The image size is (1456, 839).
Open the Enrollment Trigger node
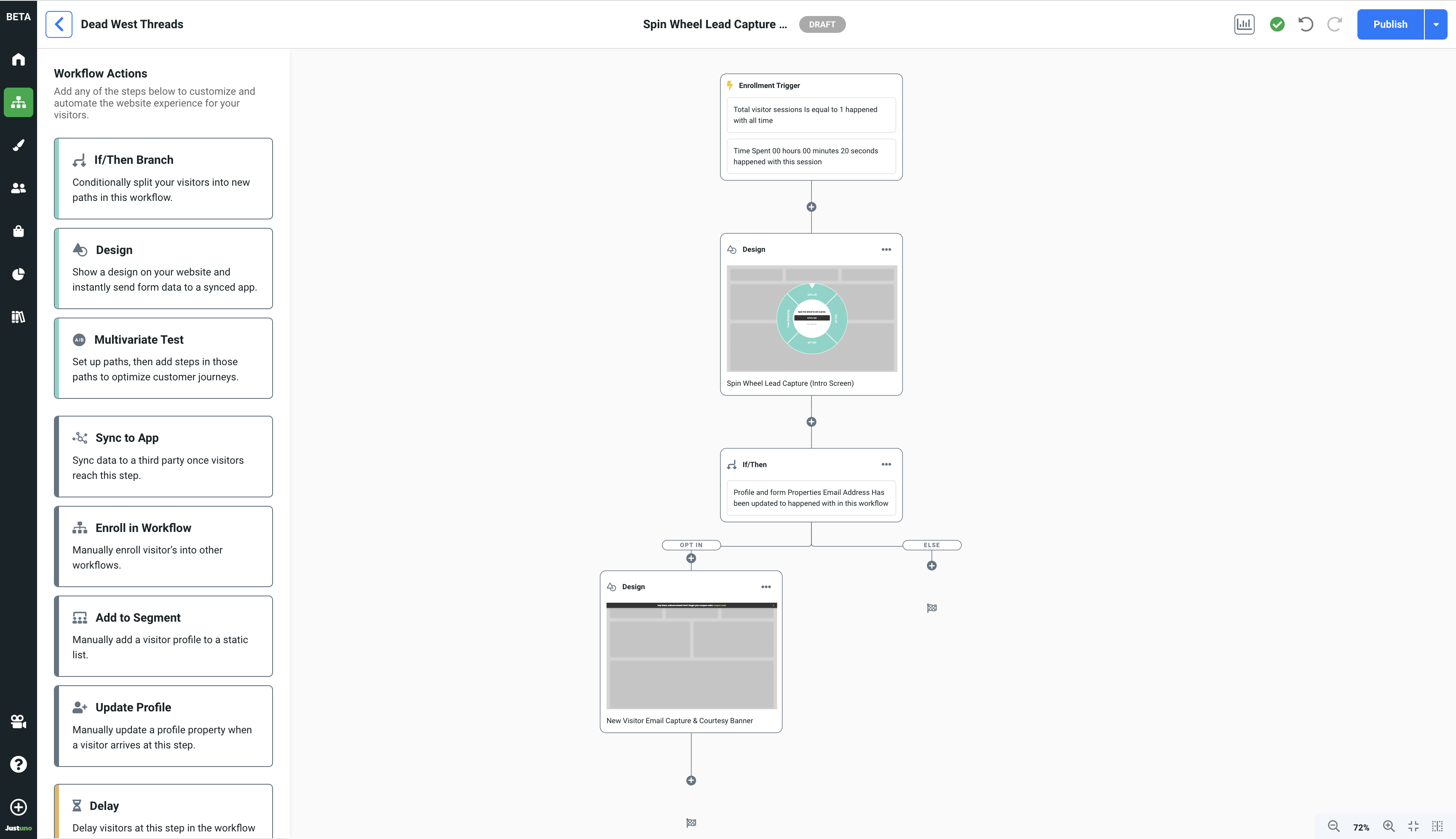point(811,127)
